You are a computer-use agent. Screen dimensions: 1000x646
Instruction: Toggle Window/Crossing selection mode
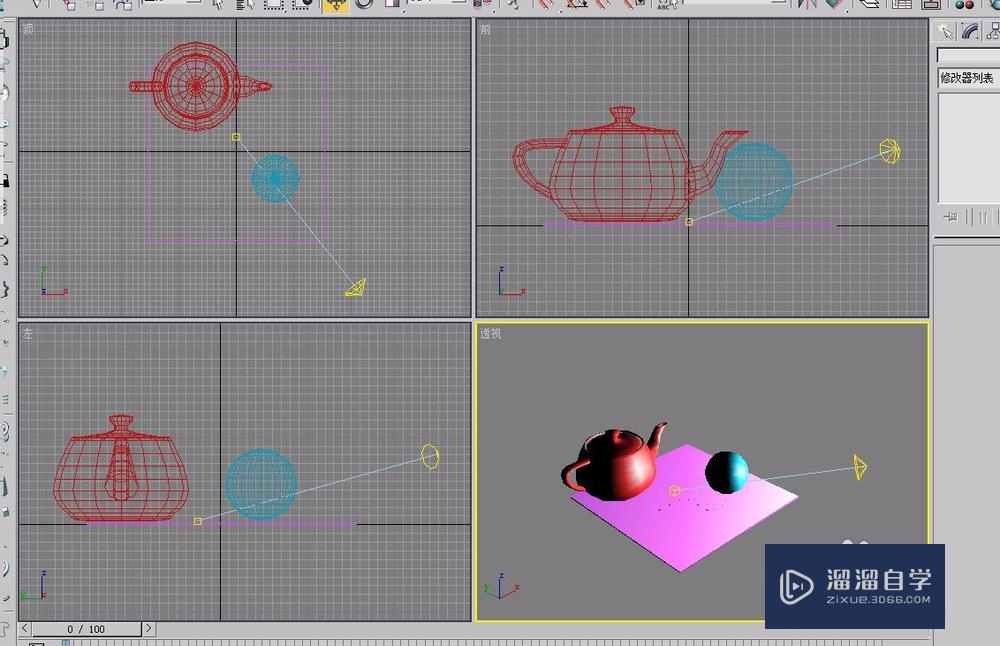[x=302, y=4]
